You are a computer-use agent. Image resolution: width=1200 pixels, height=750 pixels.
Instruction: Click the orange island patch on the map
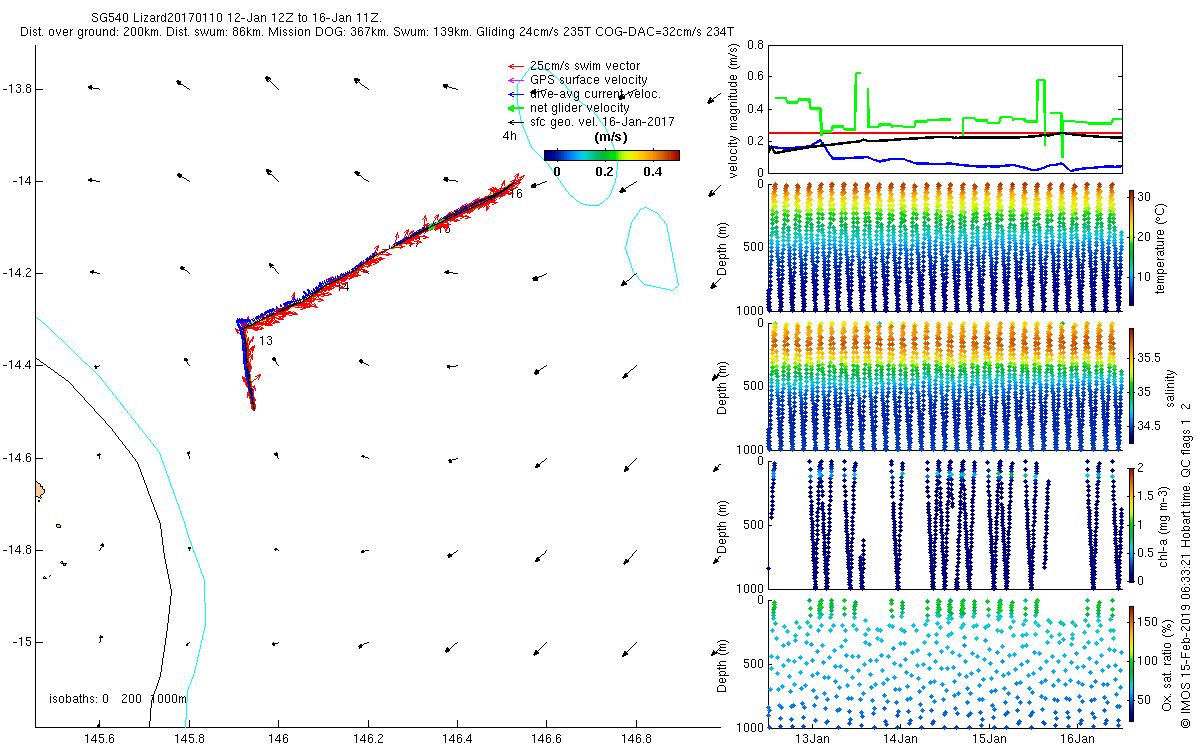click(x=40, y=490)
